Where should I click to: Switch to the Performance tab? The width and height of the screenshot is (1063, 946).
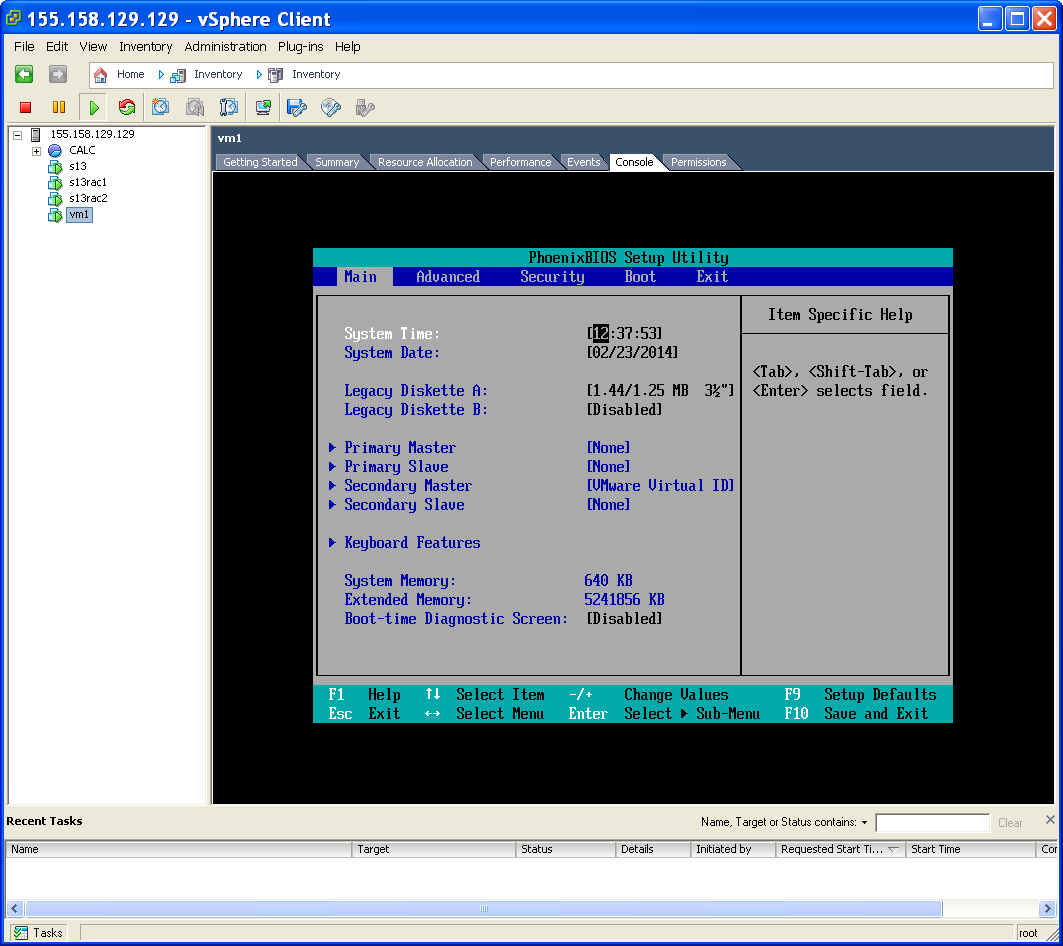[521, 162]
